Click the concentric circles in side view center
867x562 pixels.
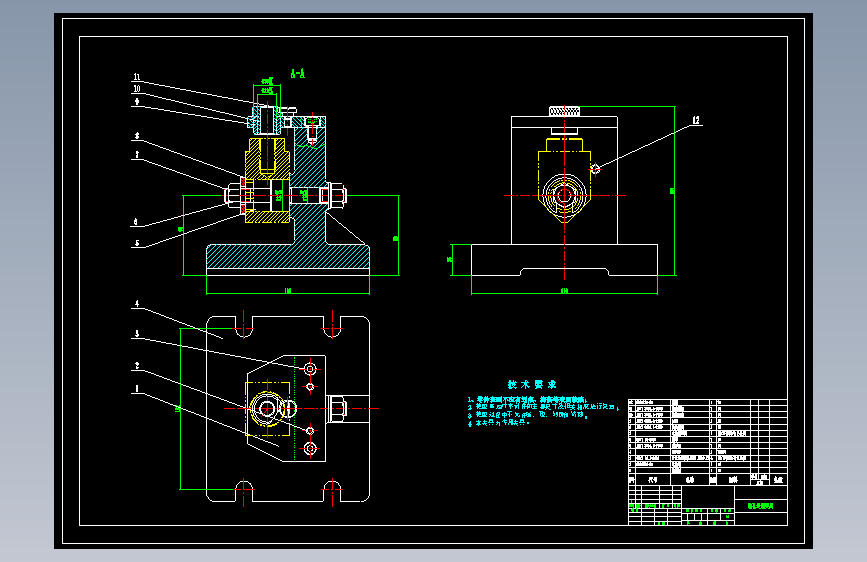564,195
